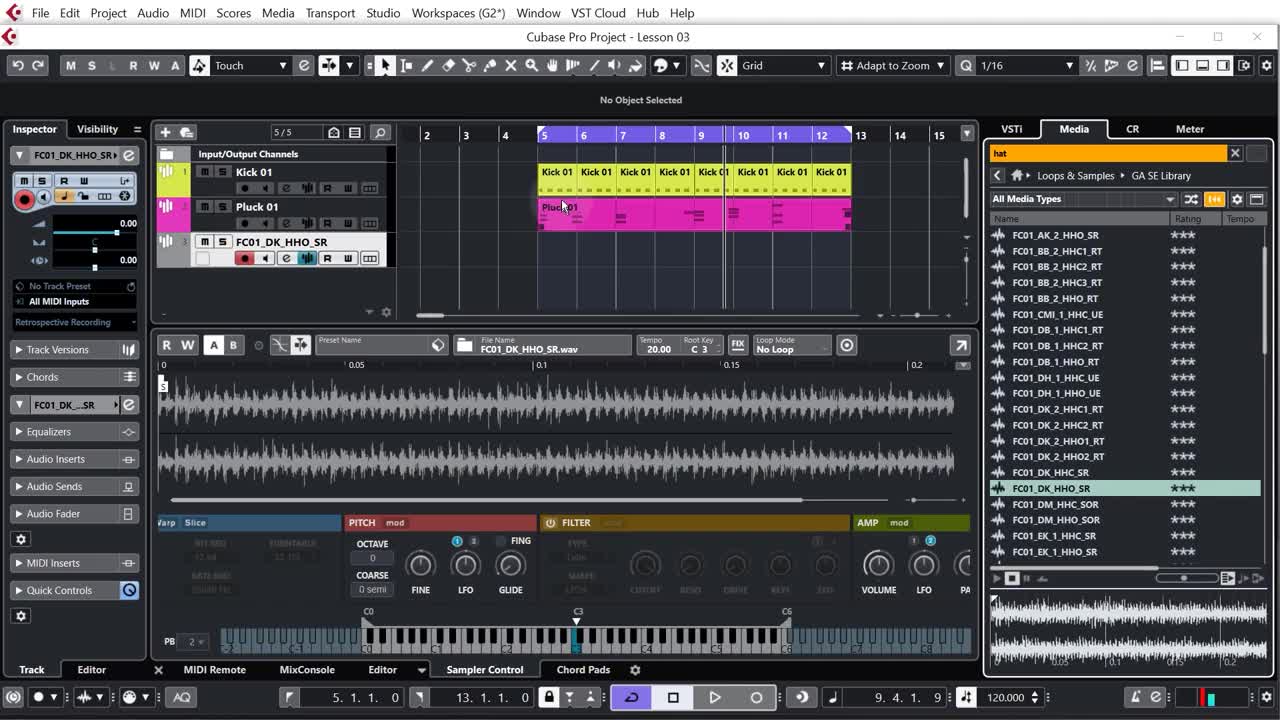Select the Line tool
This screenshot has height=720, width=1280.
coord(594,65)
